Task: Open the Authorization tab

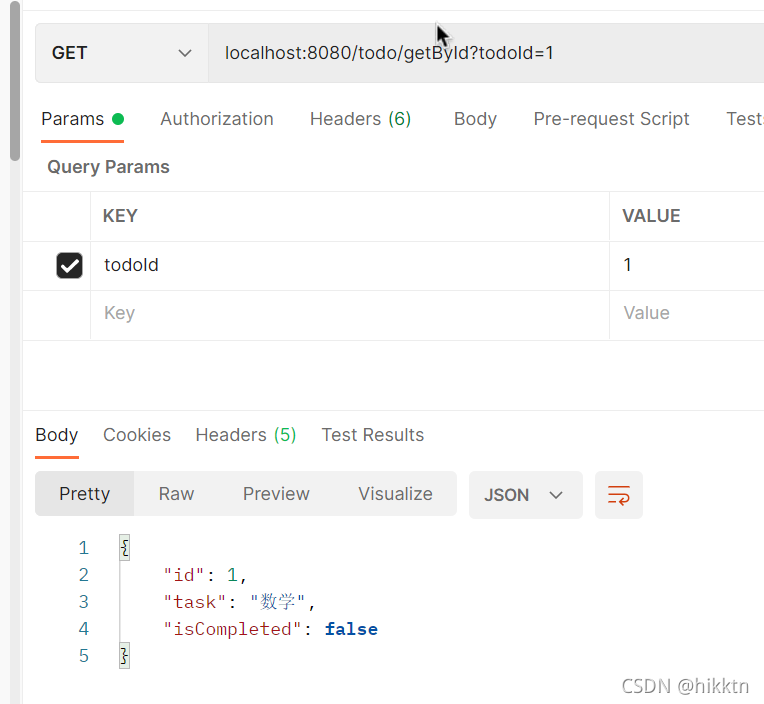Action: [x=217, y=119]
